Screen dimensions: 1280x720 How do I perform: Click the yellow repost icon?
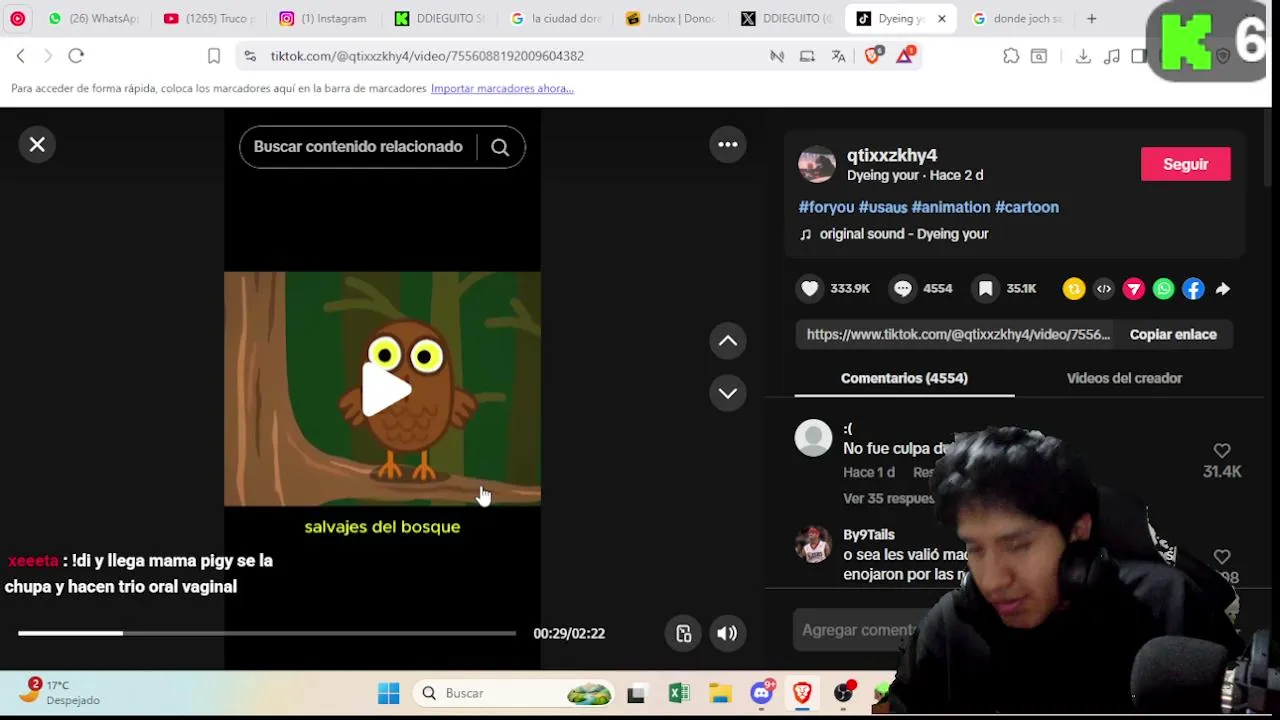point(1074,289)
